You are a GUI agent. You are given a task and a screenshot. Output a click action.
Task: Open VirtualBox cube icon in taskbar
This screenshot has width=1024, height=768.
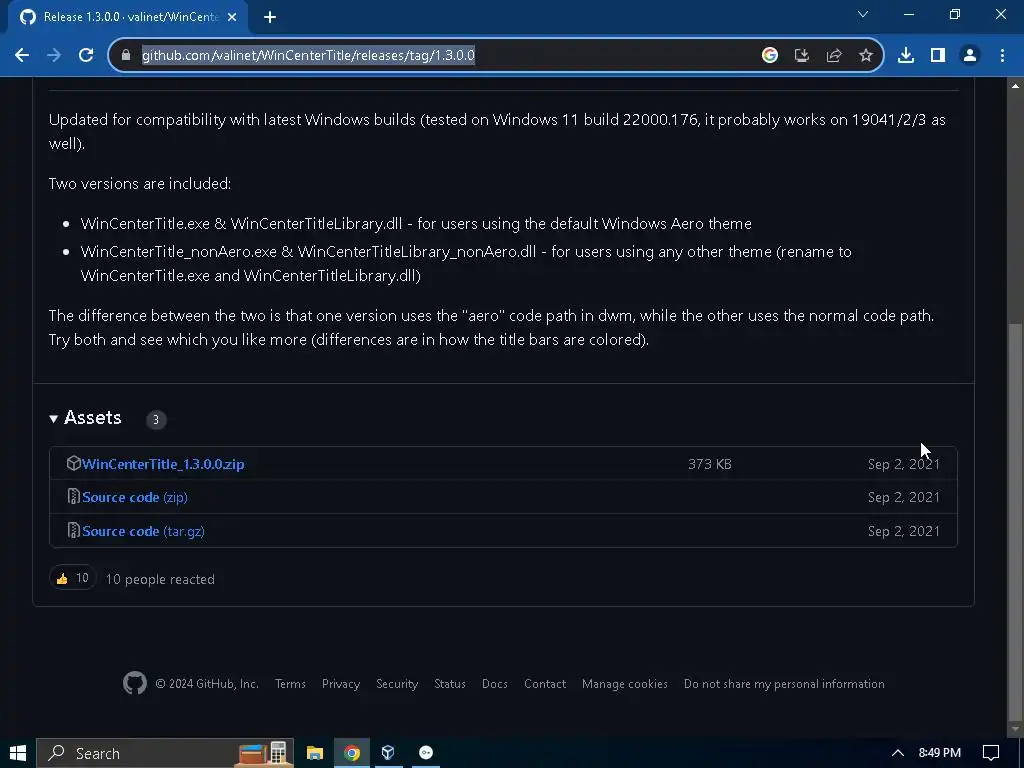tap(389, 753)
